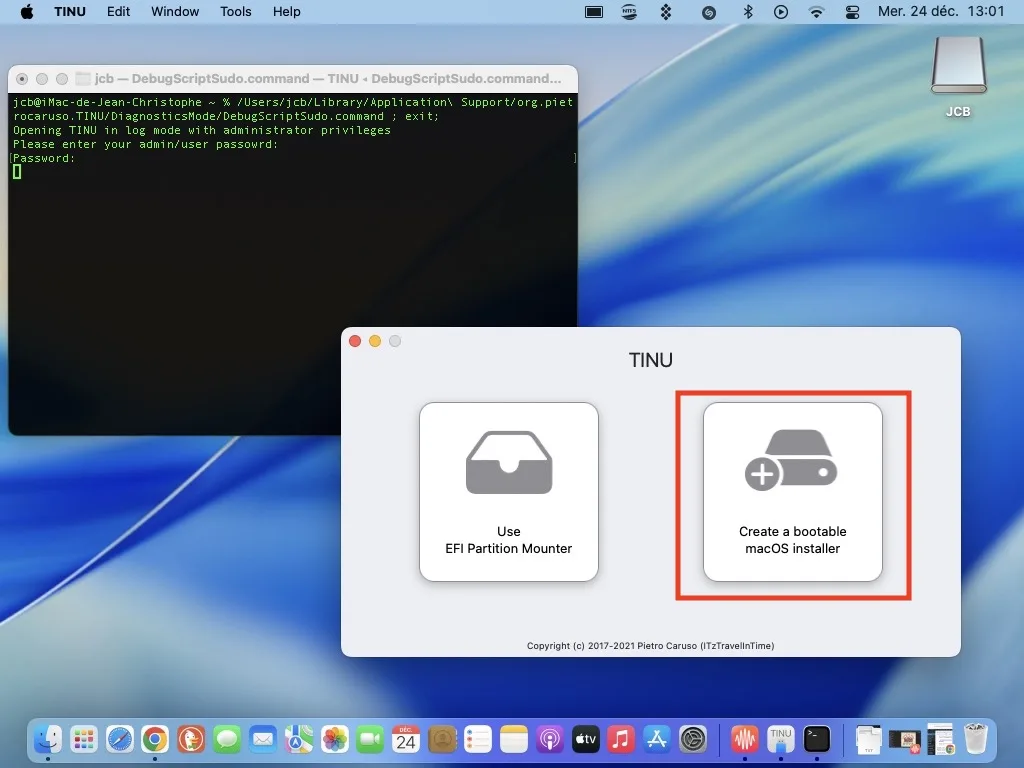Screen dimensions: 1024x768
Task: Close the TINU window
Action: click(x=355, y=341)
